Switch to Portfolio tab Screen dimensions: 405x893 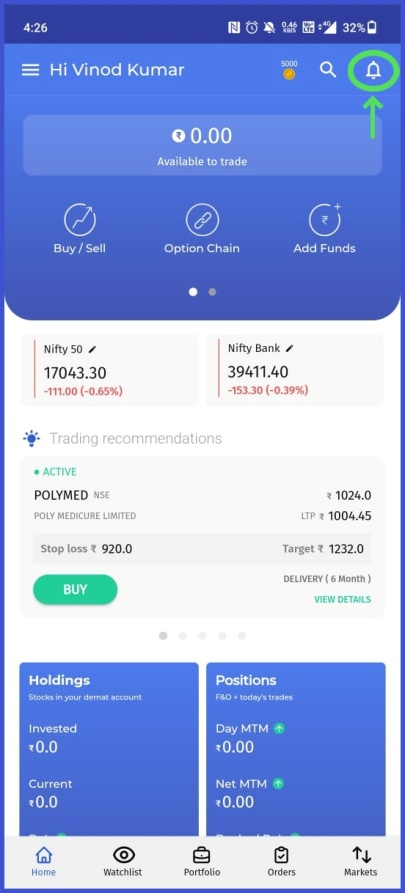[202, 861]
